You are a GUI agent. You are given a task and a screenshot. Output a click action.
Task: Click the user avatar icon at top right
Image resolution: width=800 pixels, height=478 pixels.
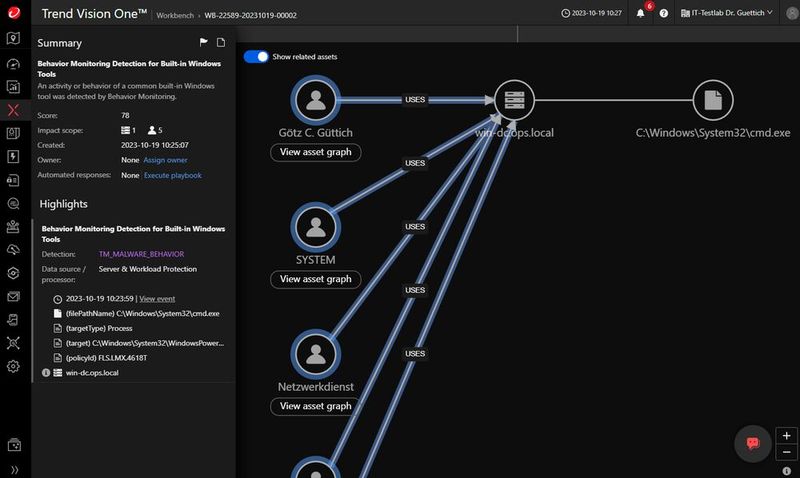coord(792,13)
